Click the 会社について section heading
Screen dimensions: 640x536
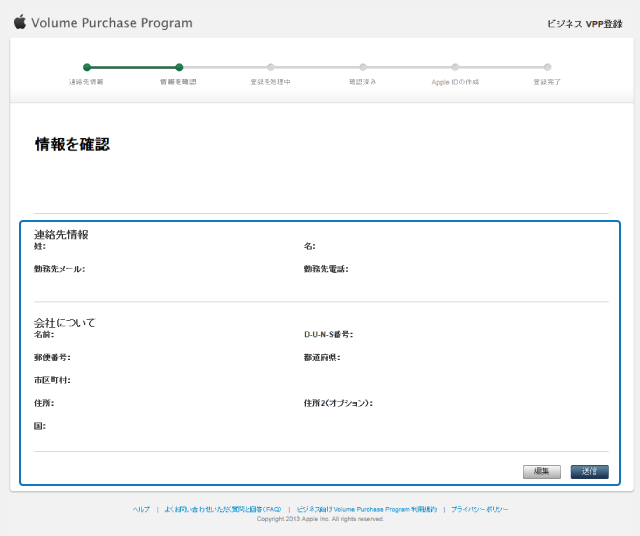coord(64,323)
